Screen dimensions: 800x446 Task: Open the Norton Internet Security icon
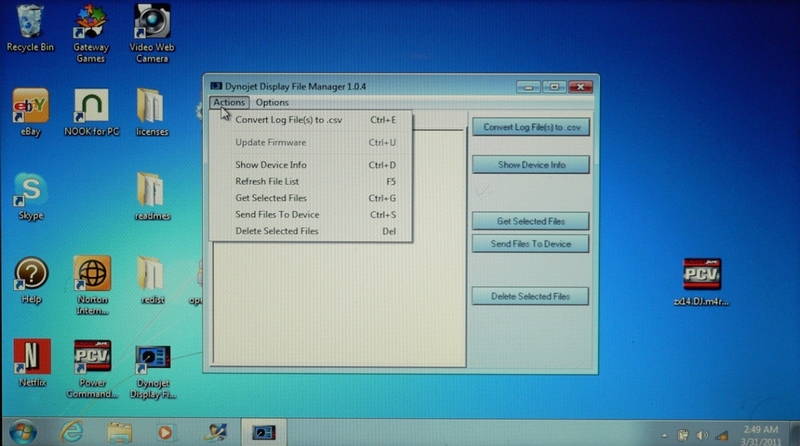click(92, 274)
